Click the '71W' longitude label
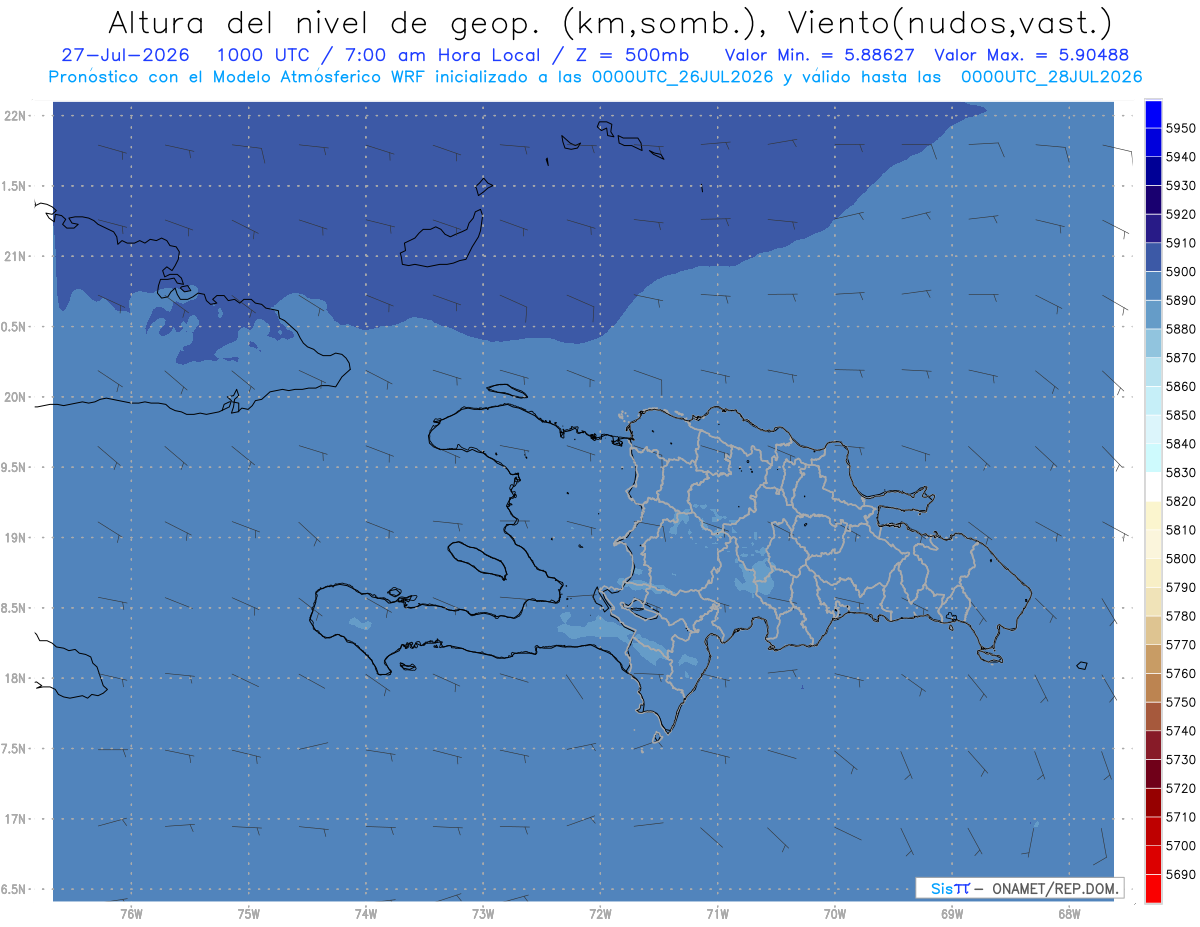 pos(717,913)
